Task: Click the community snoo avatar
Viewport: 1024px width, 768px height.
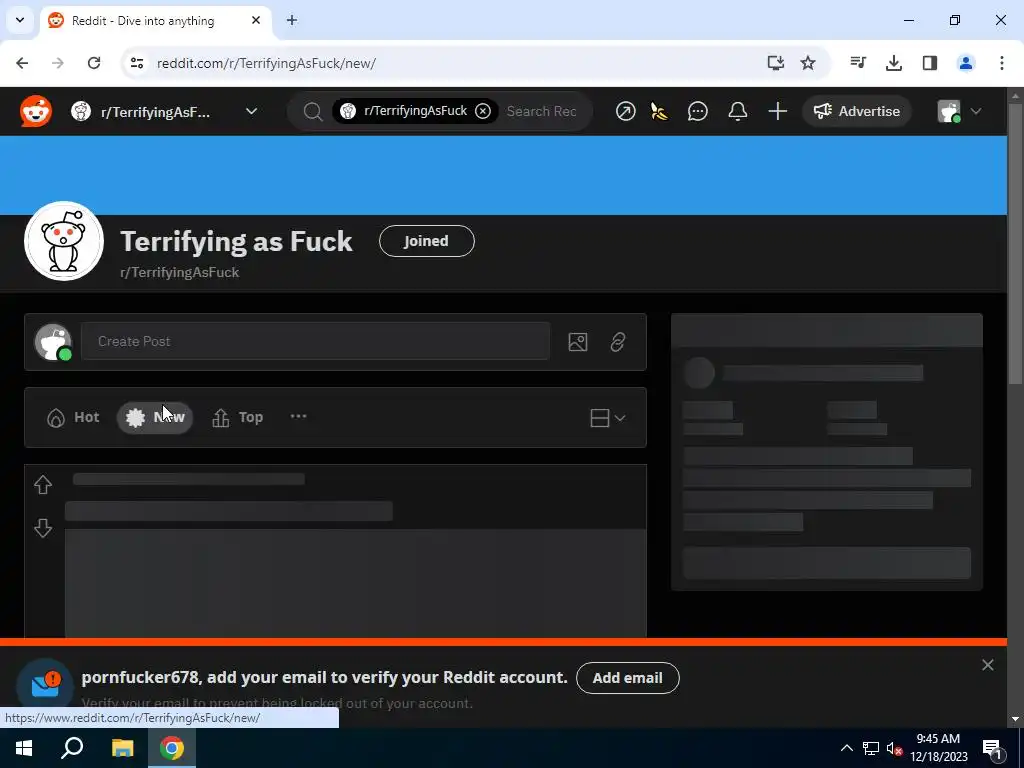Action: coord(64,241)
